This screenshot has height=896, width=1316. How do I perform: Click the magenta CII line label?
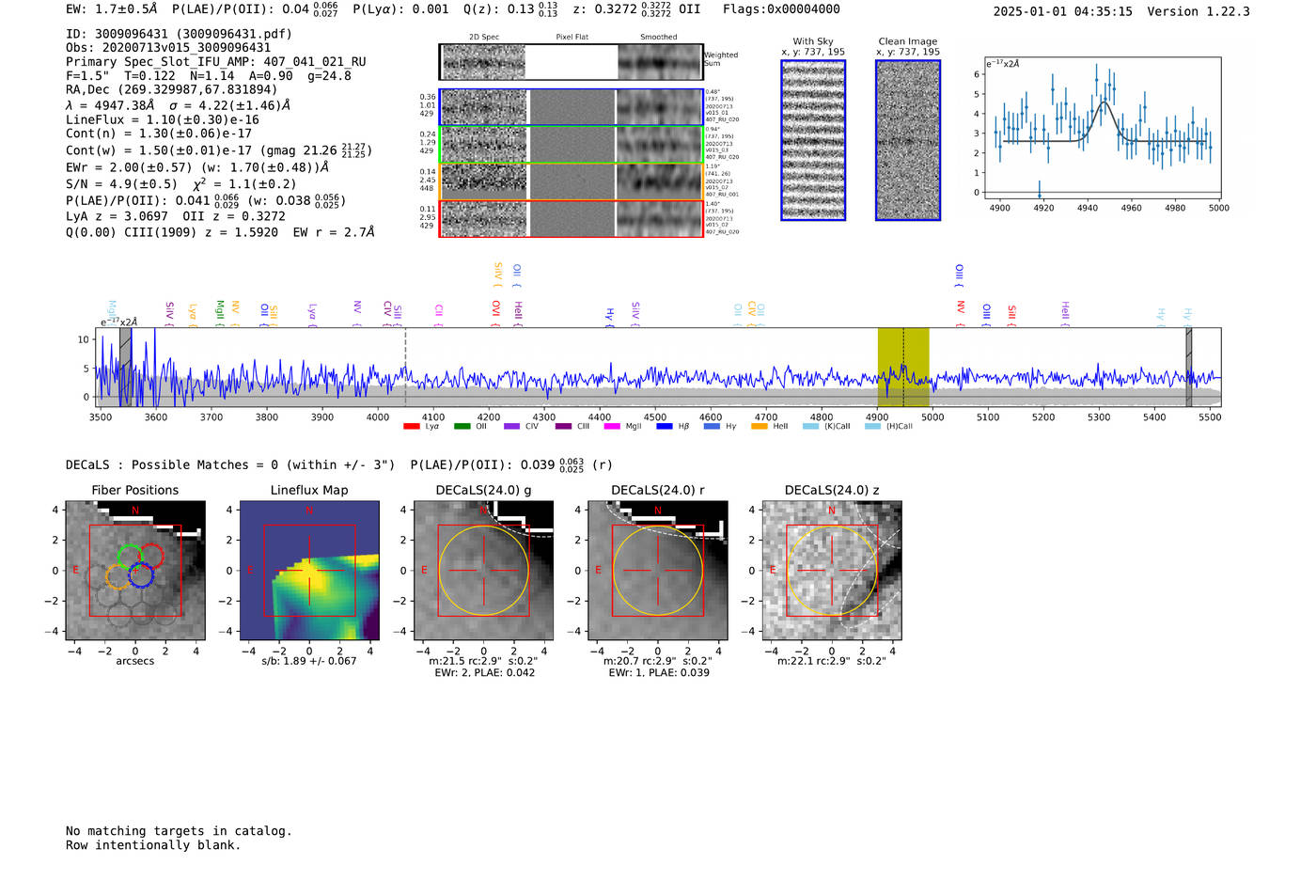pyautogui.click(x=439, y=315)
